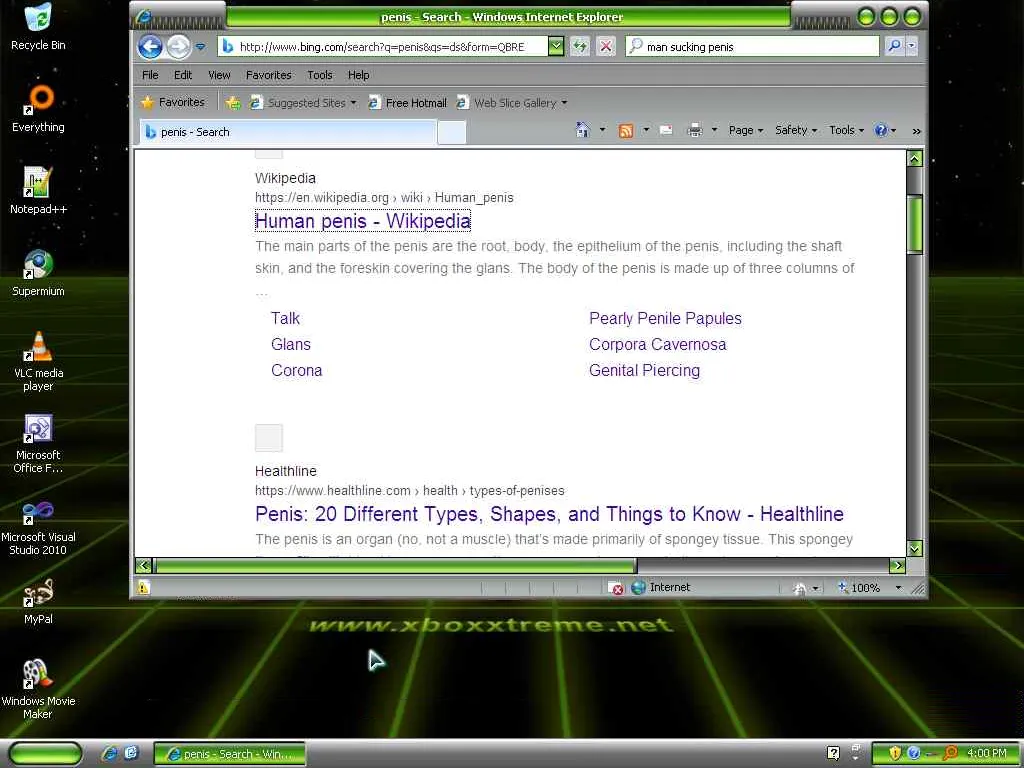Image resolution: width=1024 pixels, height=768 pixels.
Task: Open the File menu
Action: pyautogui.click(x=150, y=75)
